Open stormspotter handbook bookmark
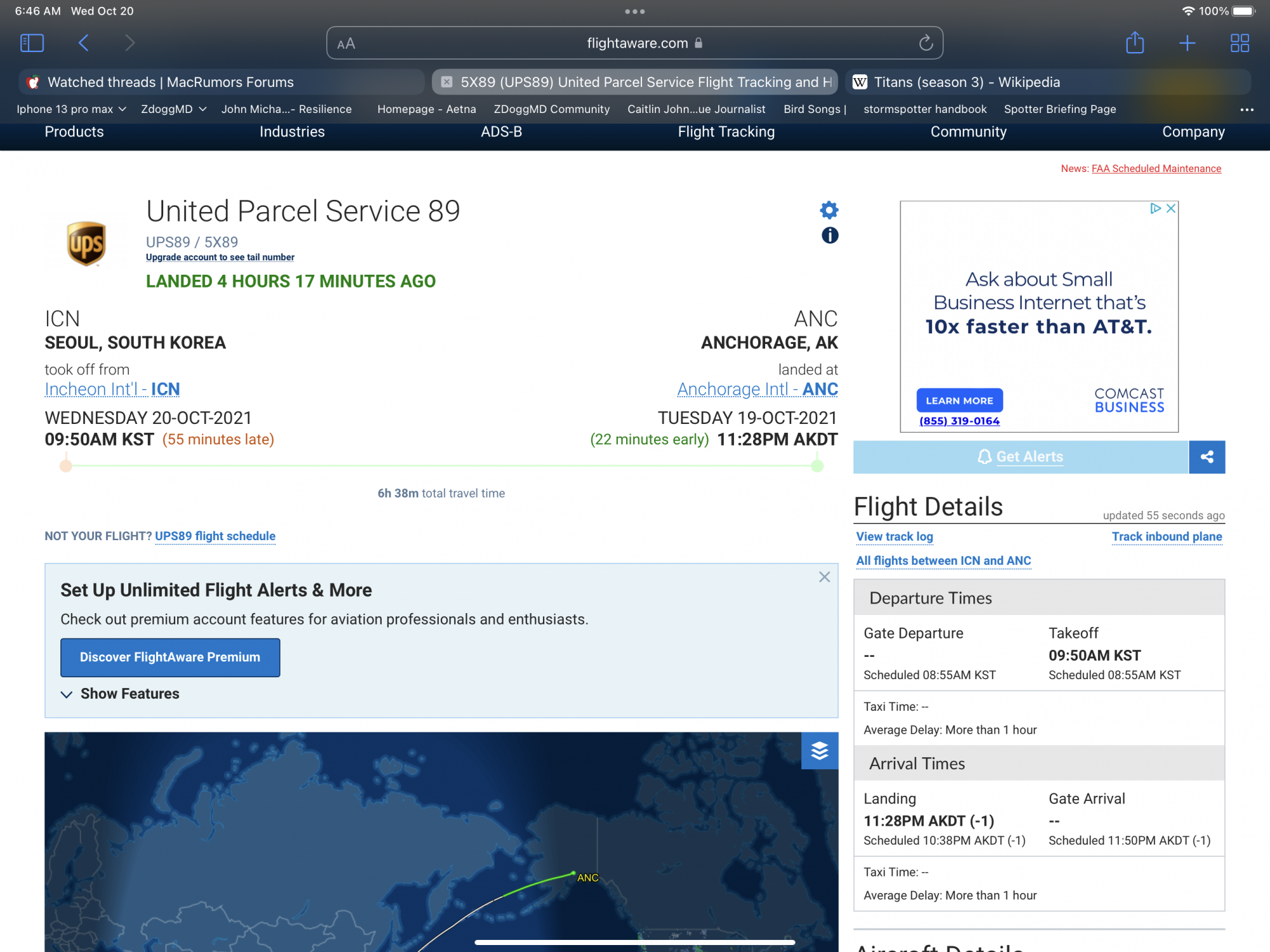Screen dimensions: 1270x952 [x=925, y=109]
